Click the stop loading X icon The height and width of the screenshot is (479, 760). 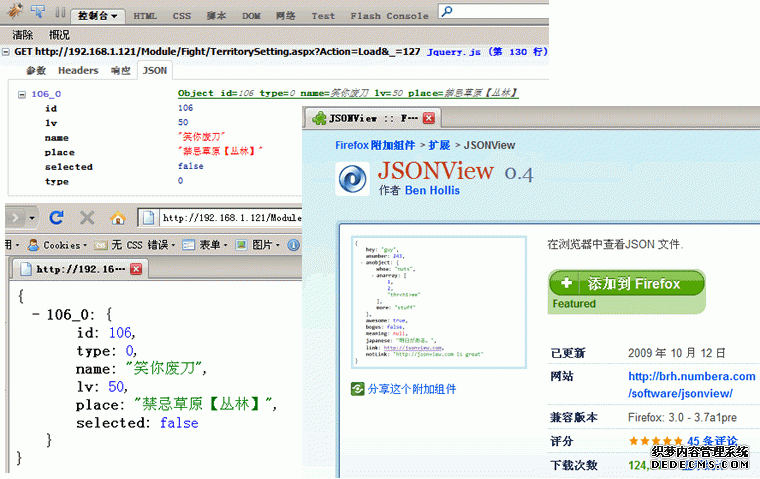pos(87,217)
